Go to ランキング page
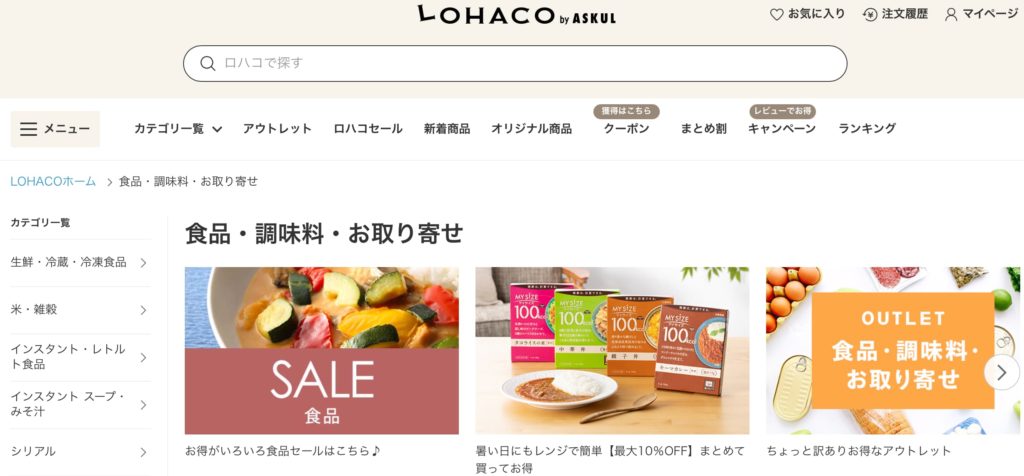The image size is (1024, 476). pyautogui.click(x=867, y=129)
